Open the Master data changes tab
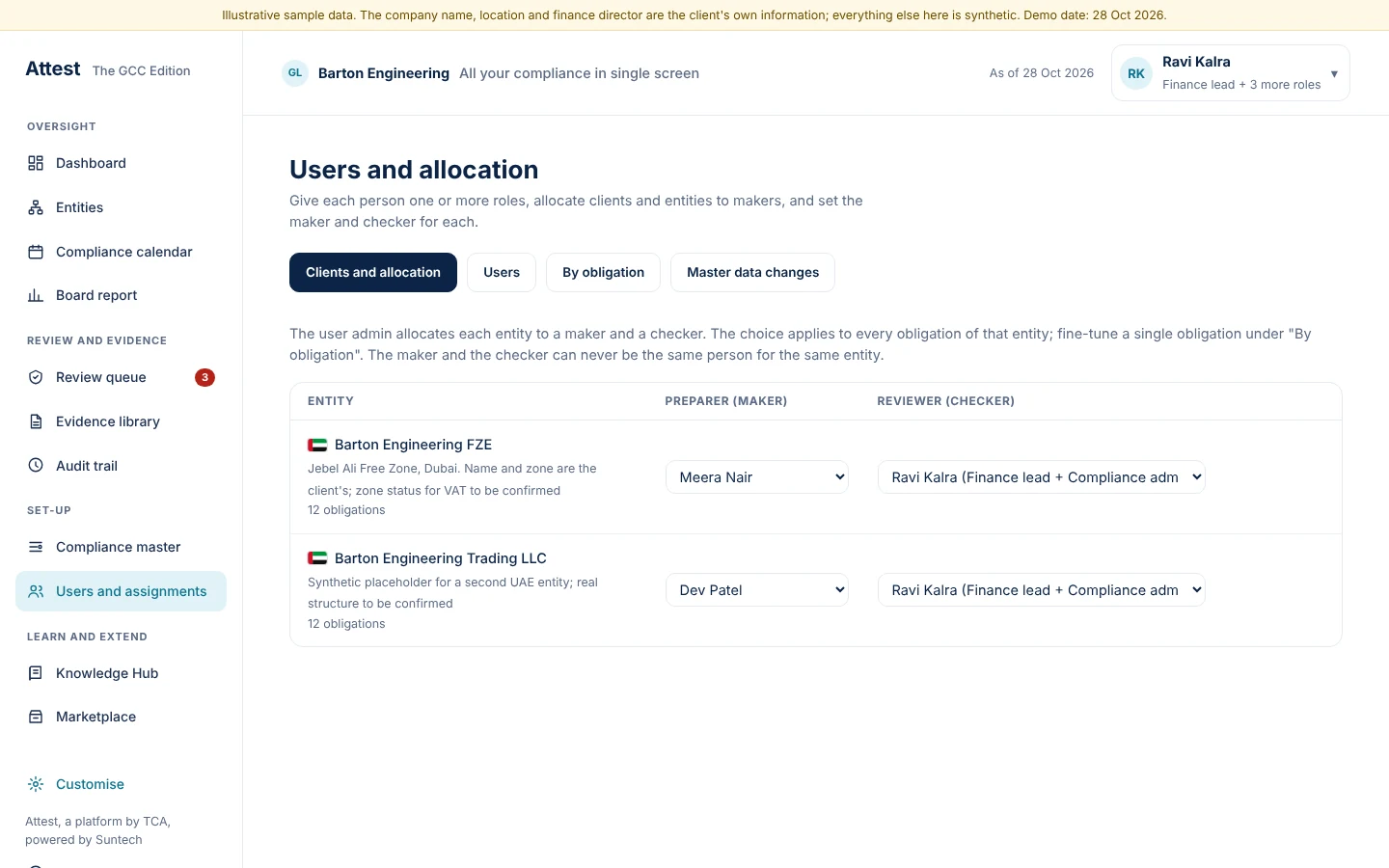This screenshot has width=1389, height=868. pyautogui.click(x=753, y=272)
